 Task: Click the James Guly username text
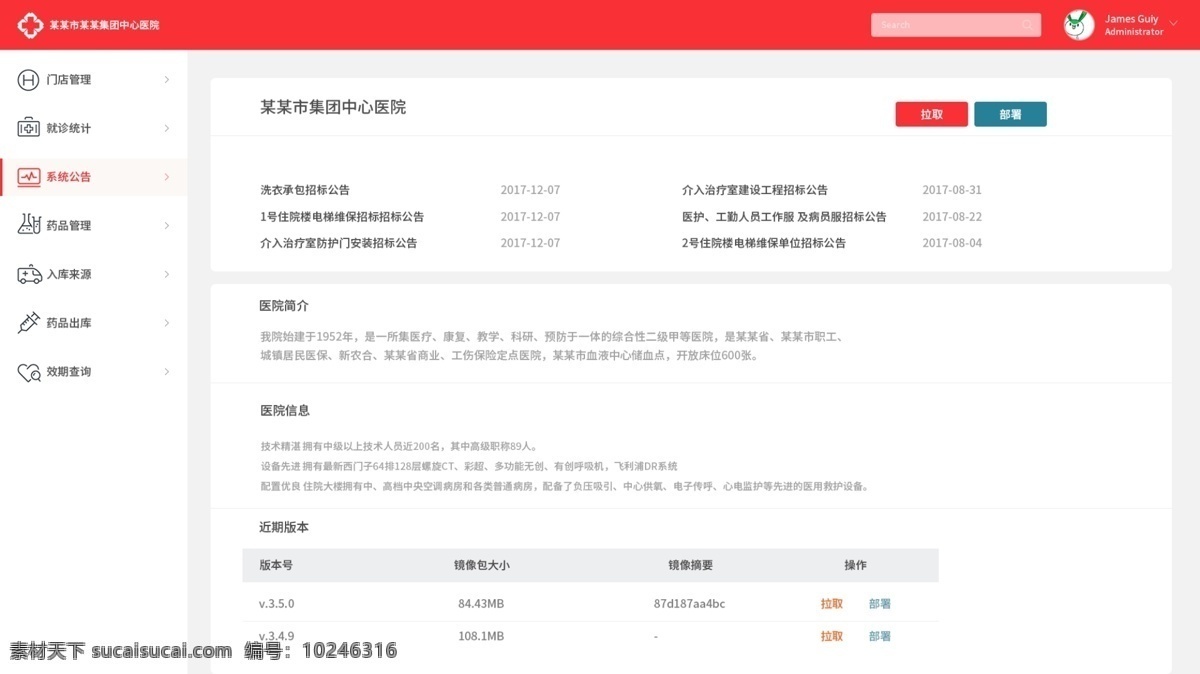pos(1132,19)
